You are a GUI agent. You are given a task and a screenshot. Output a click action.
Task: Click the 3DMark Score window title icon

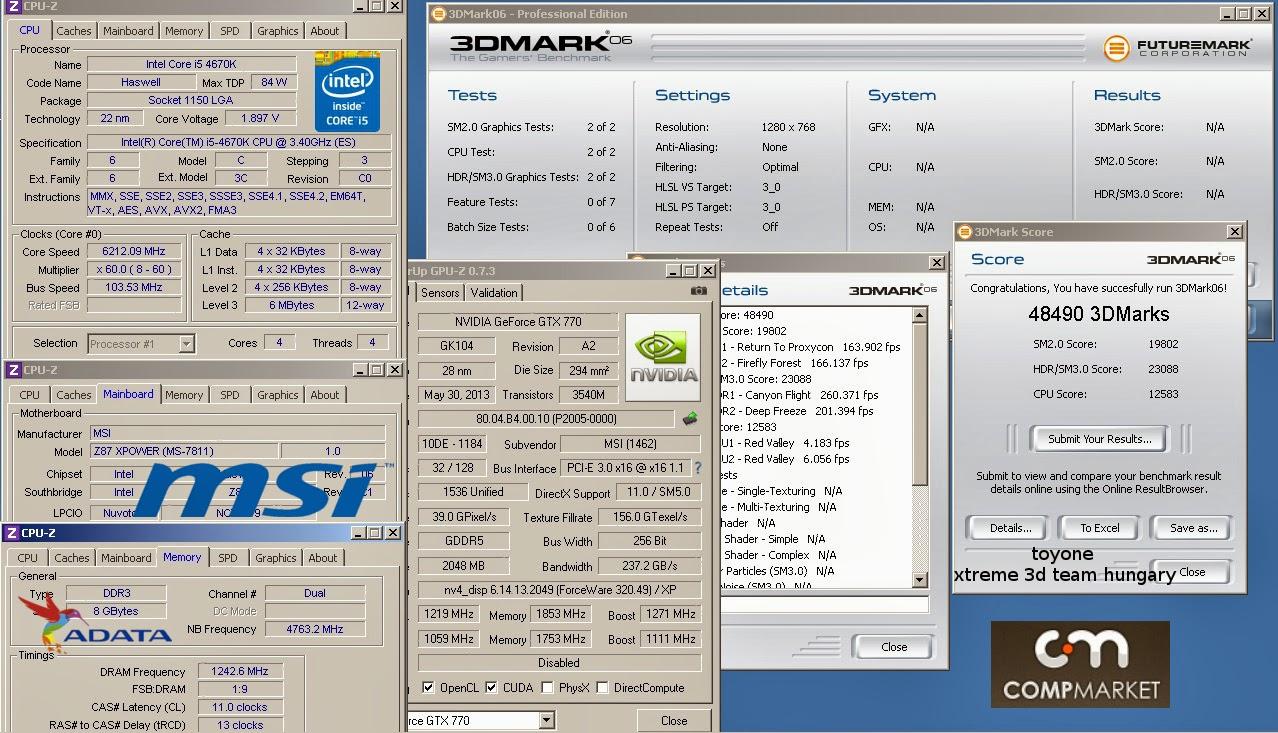click(x=964, y=232)
